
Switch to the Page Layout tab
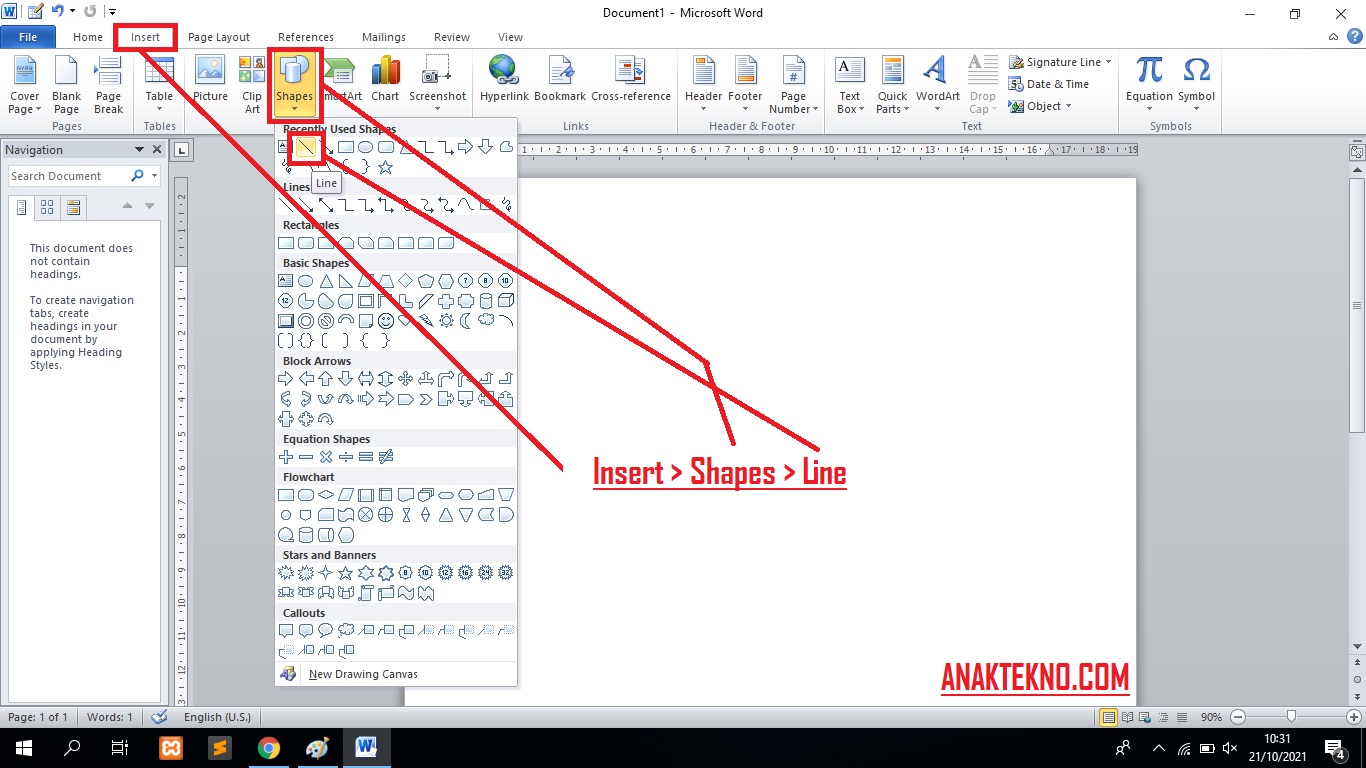point(219,37)
